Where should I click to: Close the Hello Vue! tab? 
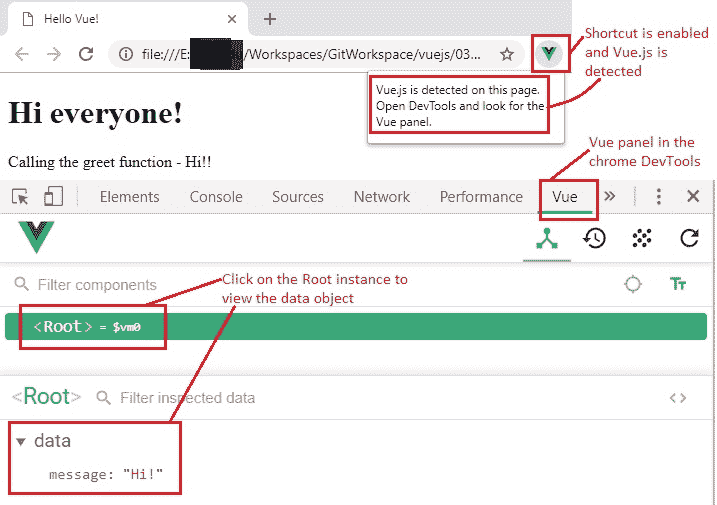[232, 19]
